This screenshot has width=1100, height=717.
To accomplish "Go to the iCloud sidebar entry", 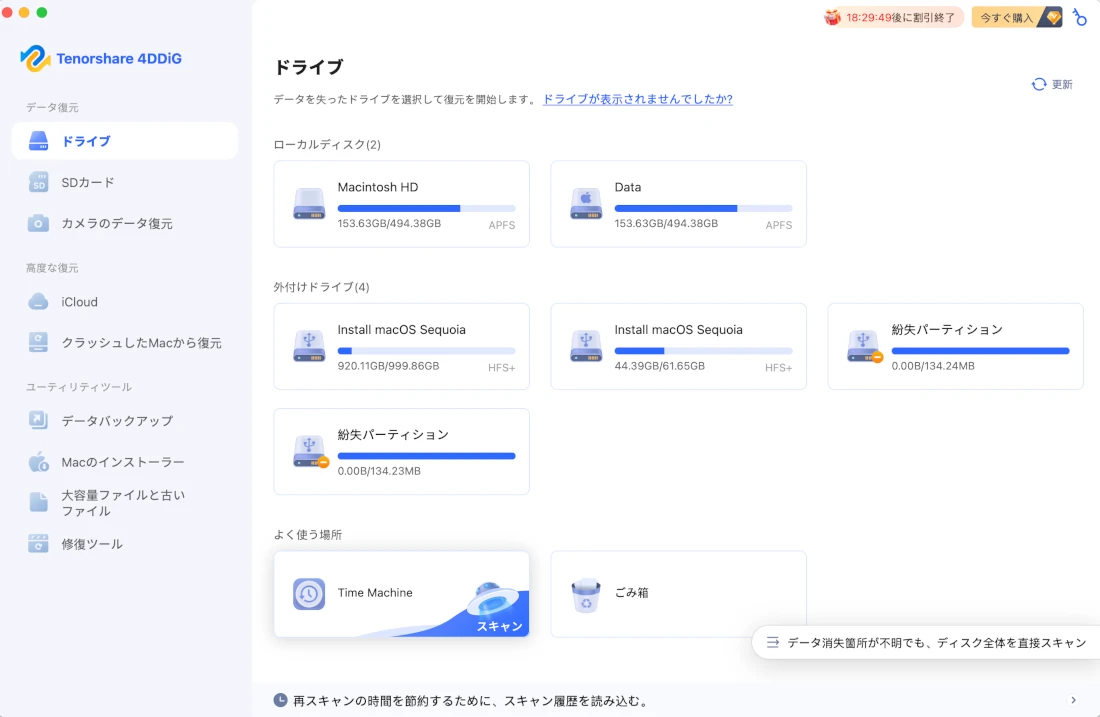I will pyautogui.click(x=125, y=302).
